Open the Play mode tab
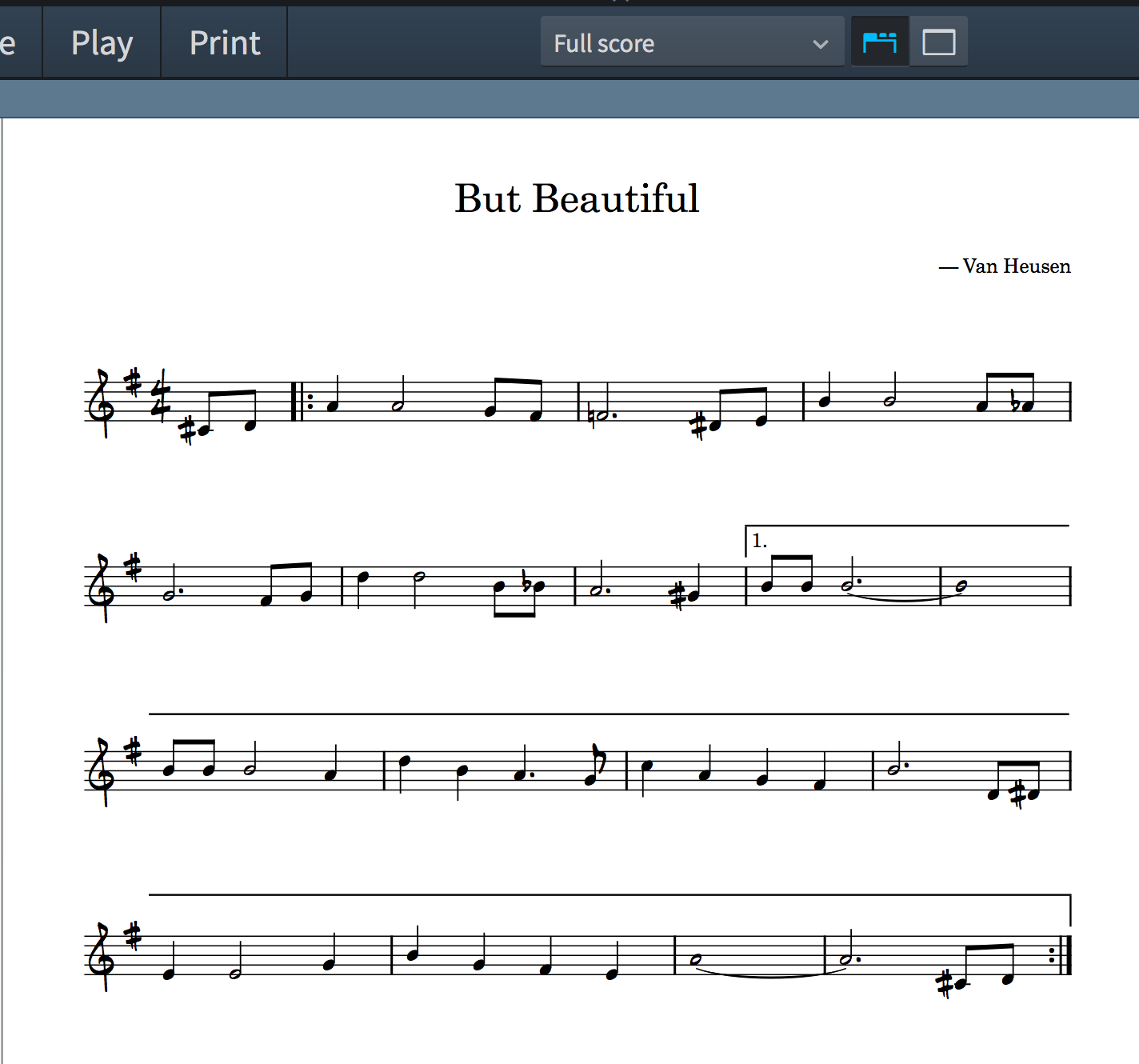 [102, 43]
